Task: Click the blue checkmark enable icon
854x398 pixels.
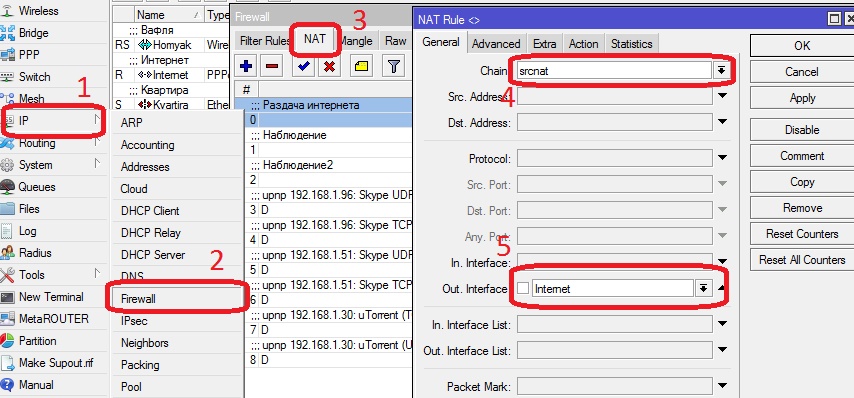Action: (303, 67)
